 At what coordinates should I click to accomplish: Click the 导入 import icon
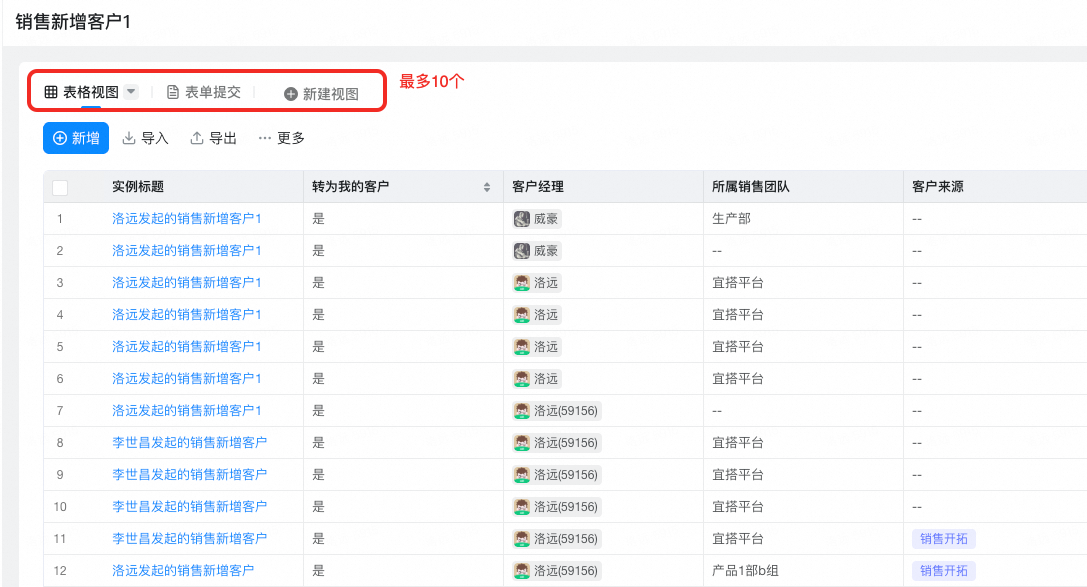(128, 138)
